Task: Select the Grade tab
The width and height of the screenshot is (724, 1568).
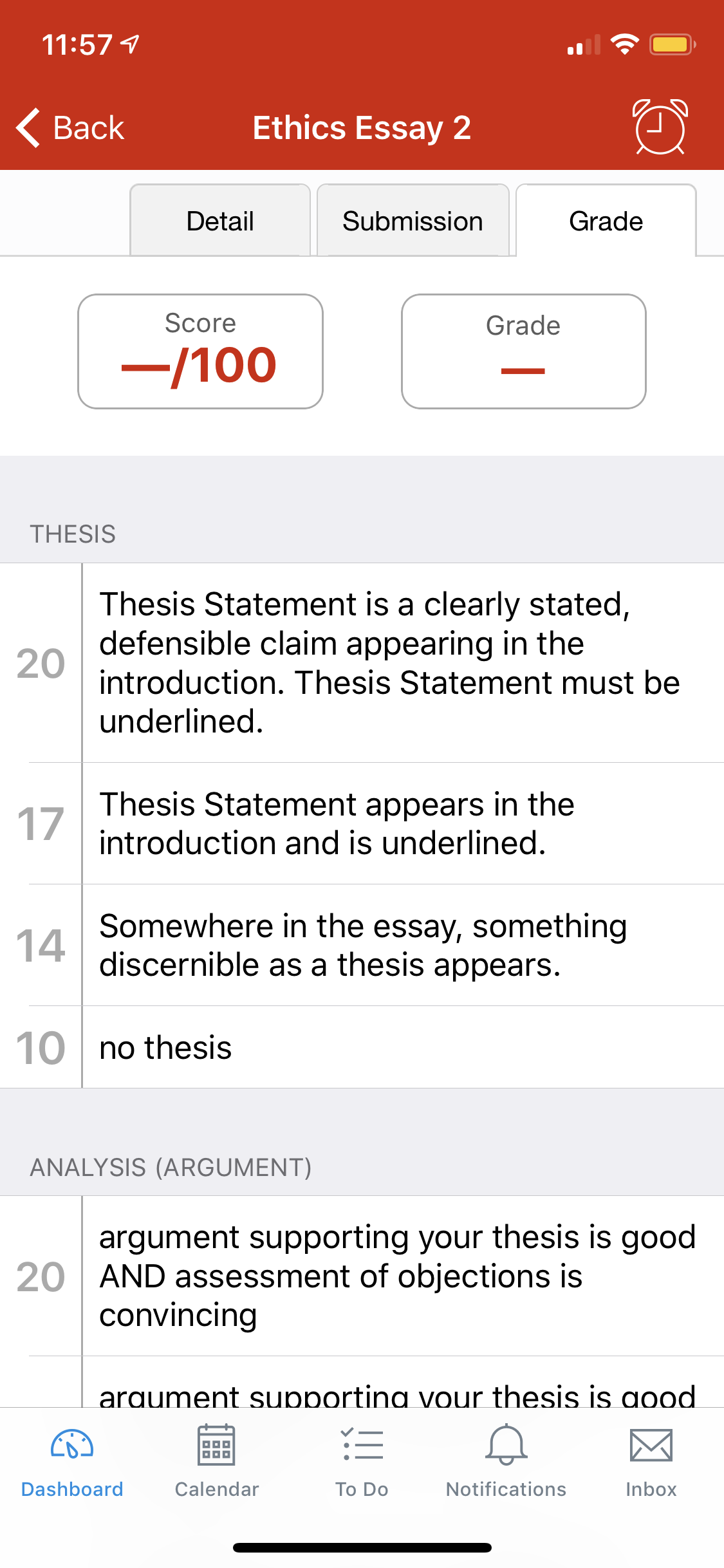Action: tap(606, 220)
